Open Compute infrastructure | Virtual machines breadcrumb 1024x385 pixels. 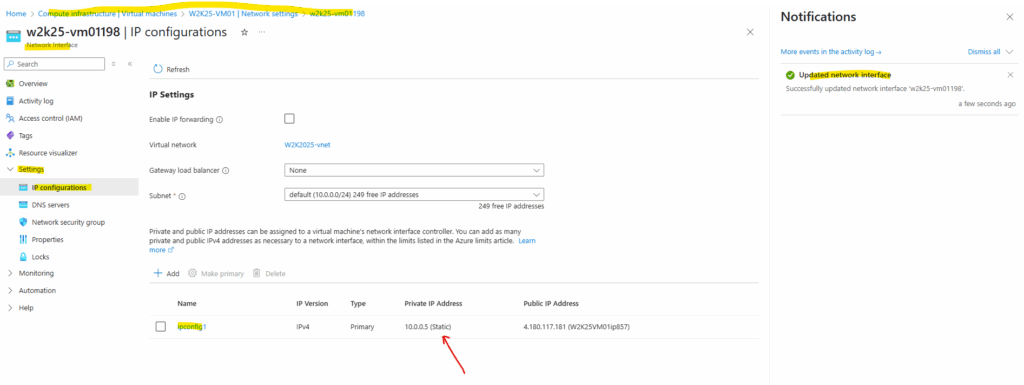pyautogui.click(x=108, y=13)
